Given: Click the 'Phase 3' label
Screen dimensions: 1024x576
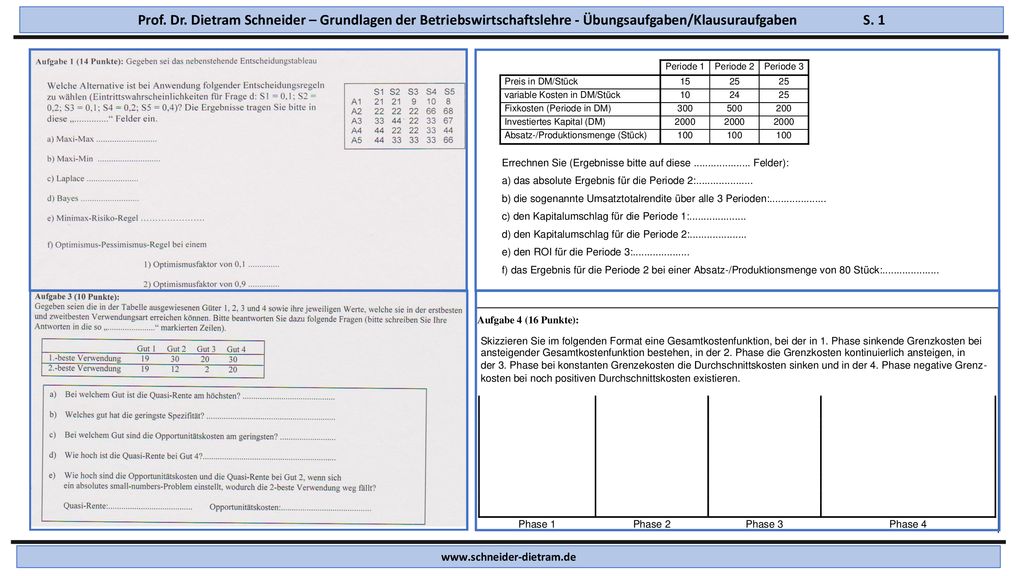Looking at the screenshot, I should point(764,524).
